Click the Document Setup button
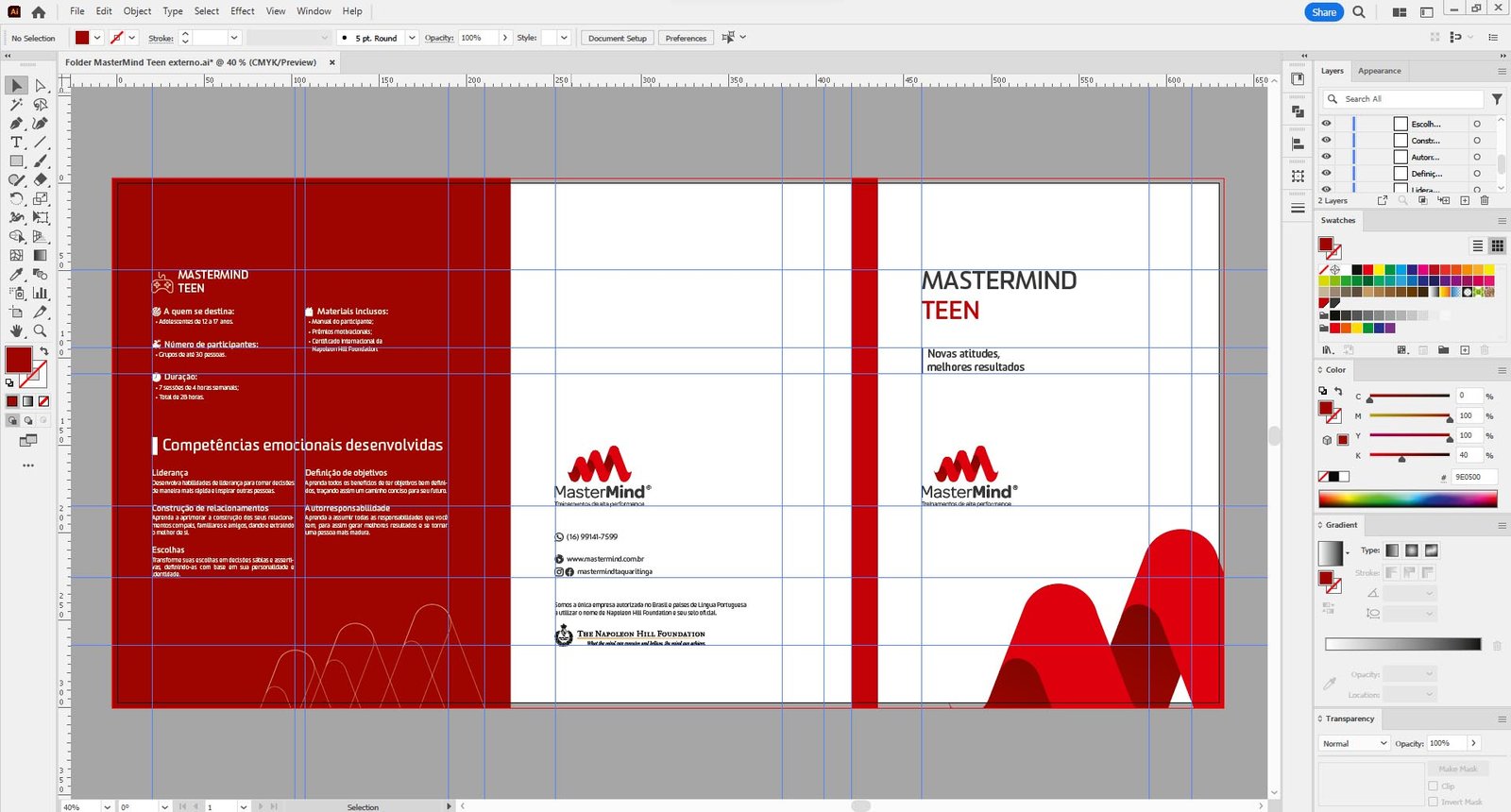The image size is (1511, 812). (x=618, y=38)
